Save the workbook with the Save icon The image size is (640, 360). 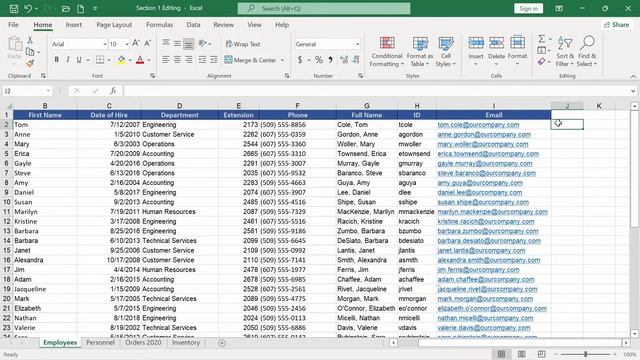coord(13,8)
